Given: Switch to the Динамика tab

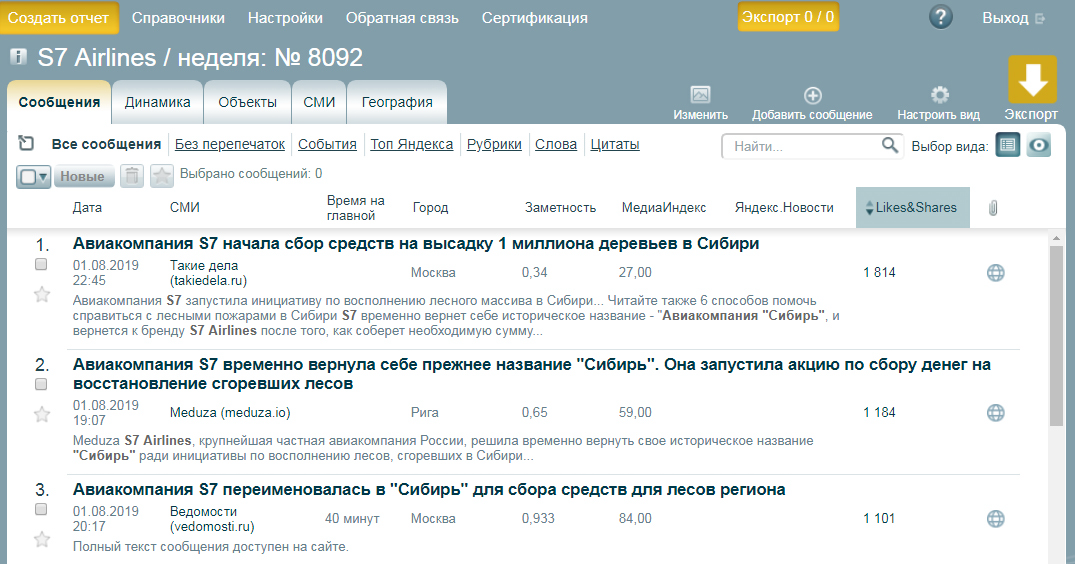Looking at the screenshot, I should coord(157,102).
